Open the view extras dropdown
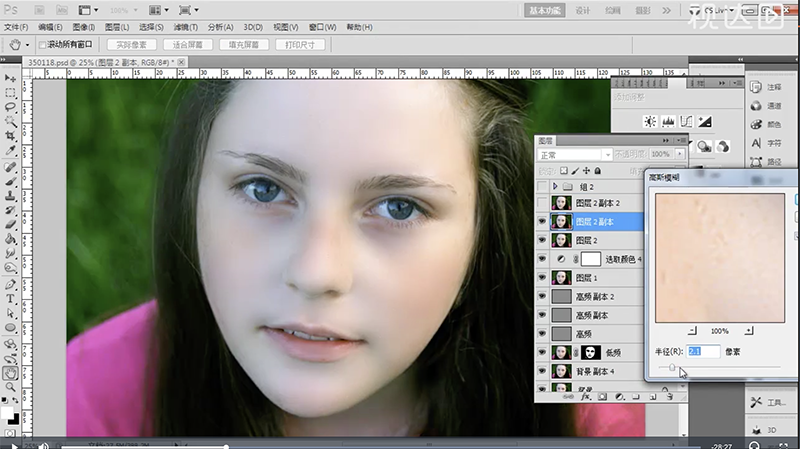800x449 pixels. [x=88, y=10]
